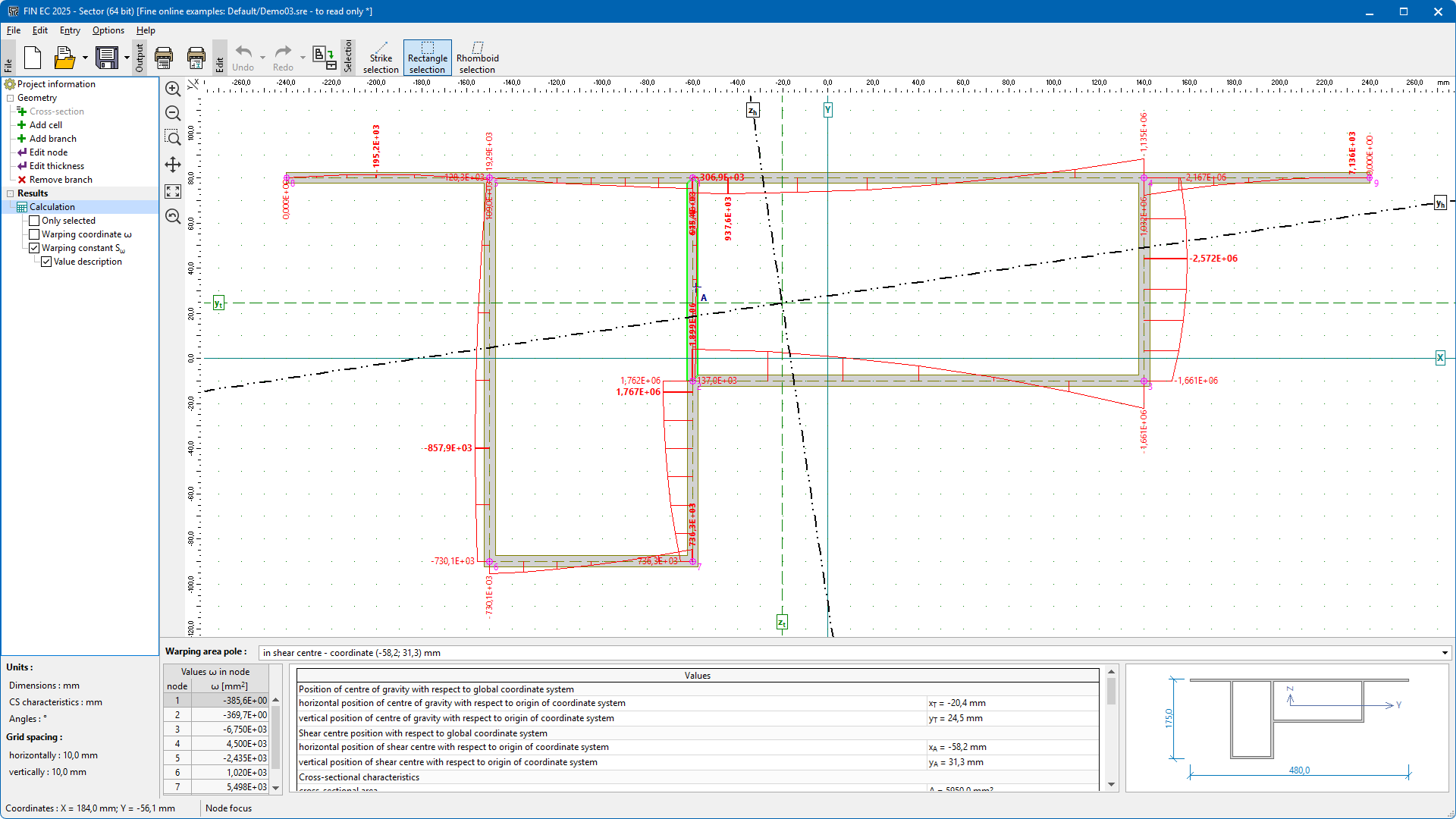Click the Add branch tree item

point(52,139)
